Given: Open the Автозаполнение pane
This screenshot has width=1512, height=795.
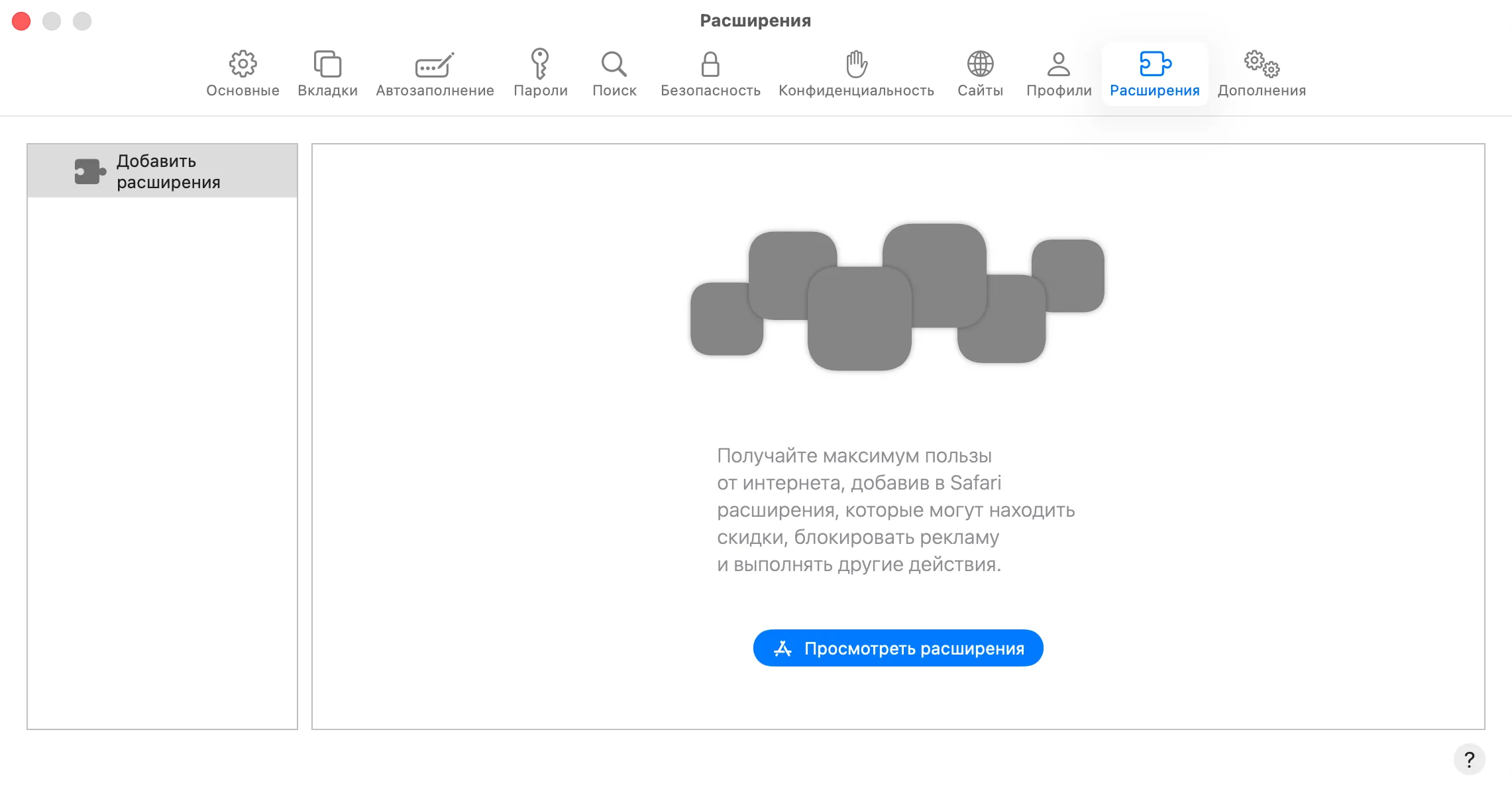Looking at the screenshot, I should [x=435, y=74].
